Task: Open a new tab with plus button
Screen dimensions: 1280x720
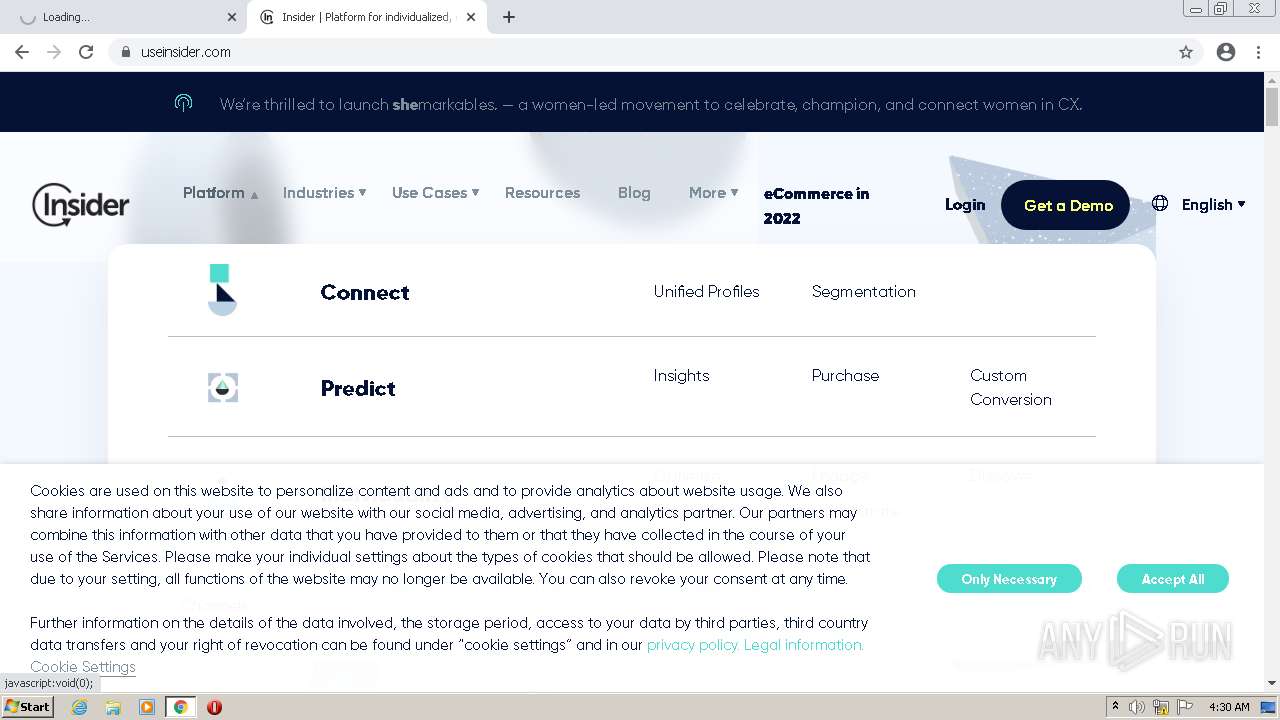Action: point(509,17)
